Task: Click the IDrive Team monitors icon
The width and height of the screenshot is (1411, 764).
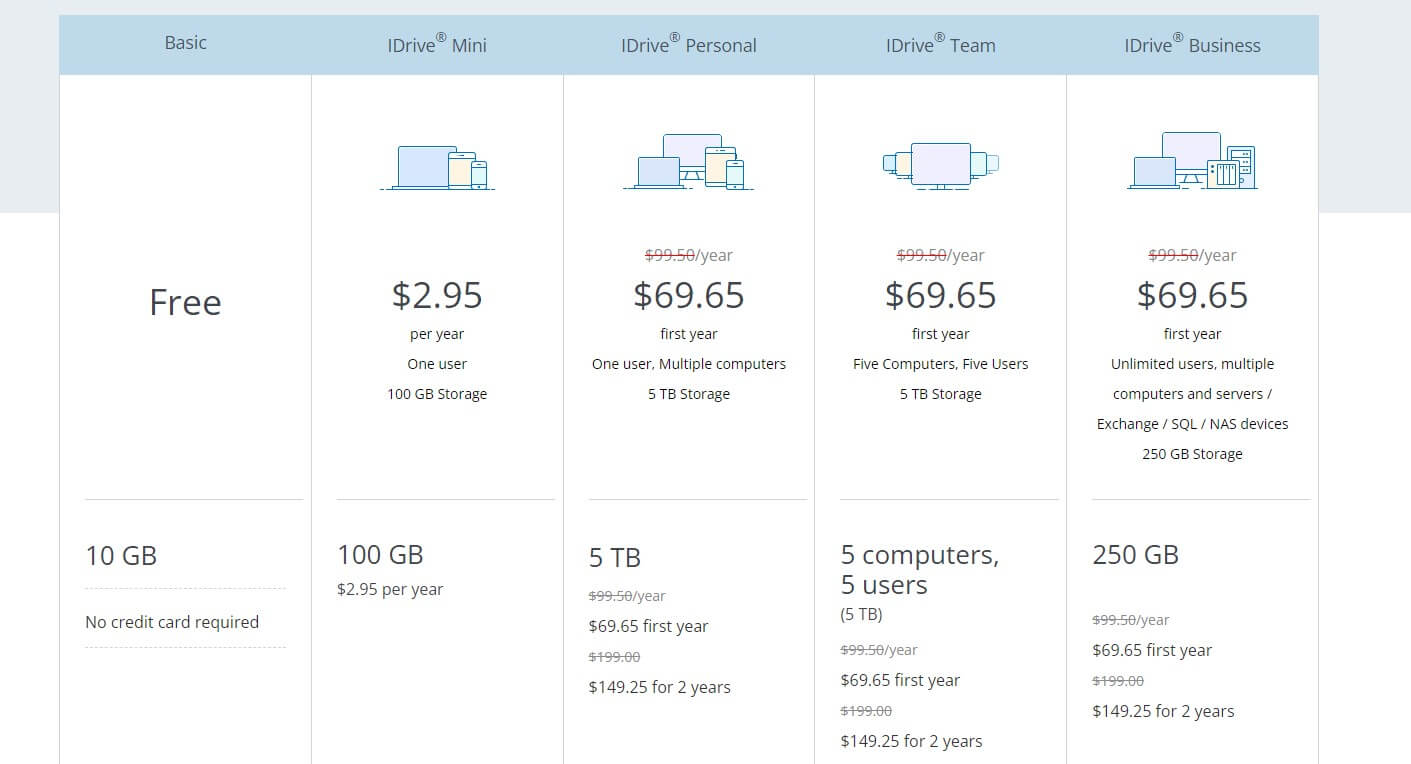Action: pyautogui.click(x=940, y=165)
